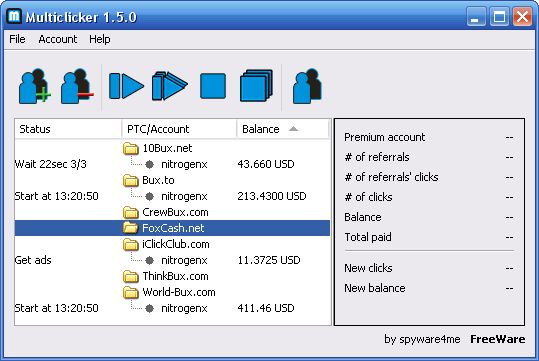Click the 213.4300 USD balance value
Image resolution: width=539 pixels, height=361 pixels.
click(272, 196)
